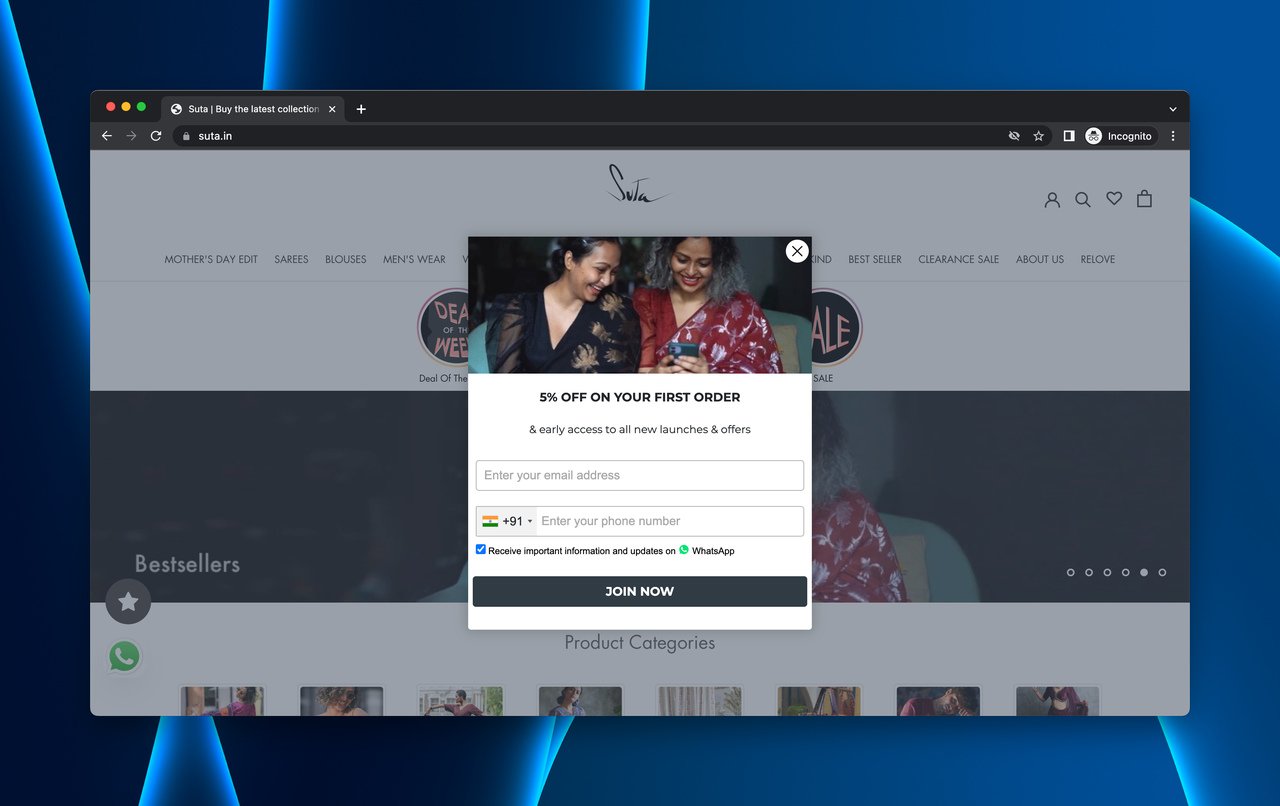
Task: Open a new tab with plus button
Action: point(361,109)
